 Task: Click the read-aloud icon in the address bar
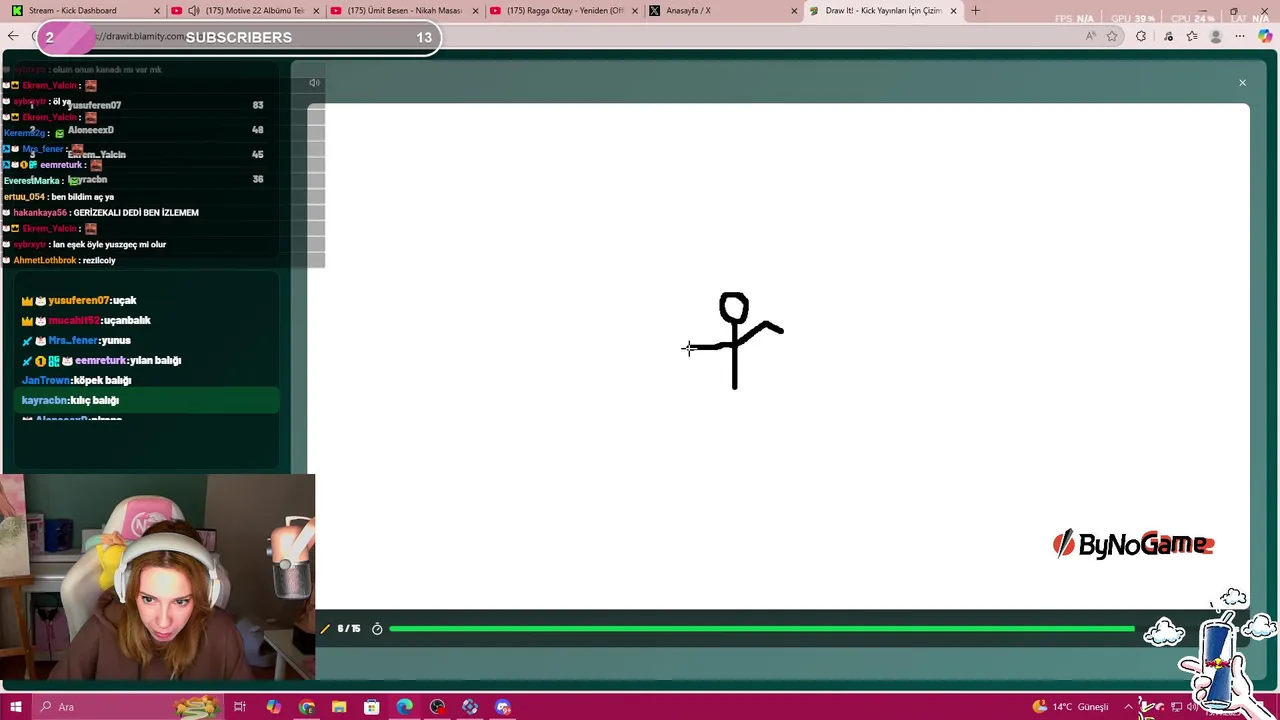pyautogui.click(x=1090, y=36)
